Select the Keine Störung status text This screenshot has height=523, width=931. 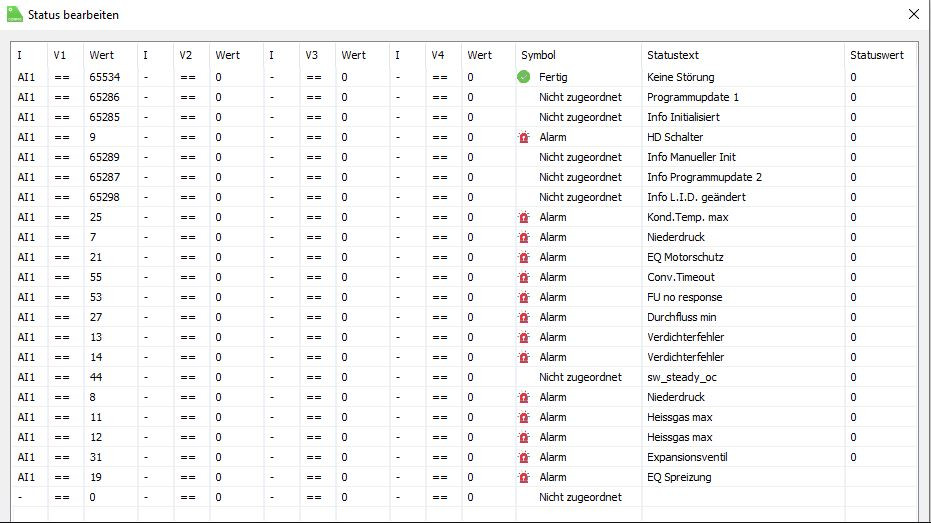coord(680,77)
